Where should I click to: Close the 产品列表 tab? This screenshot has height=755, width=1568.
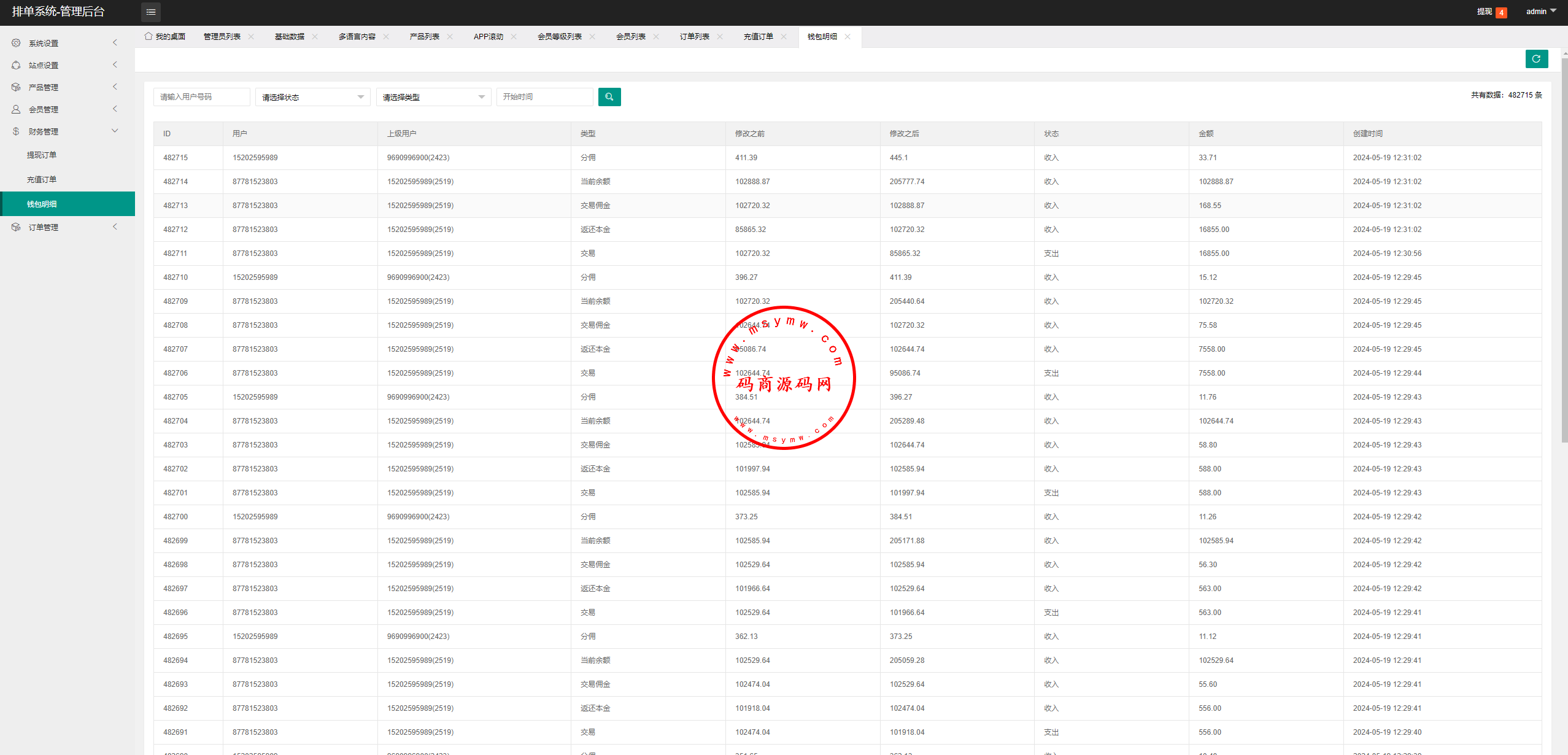450,37
